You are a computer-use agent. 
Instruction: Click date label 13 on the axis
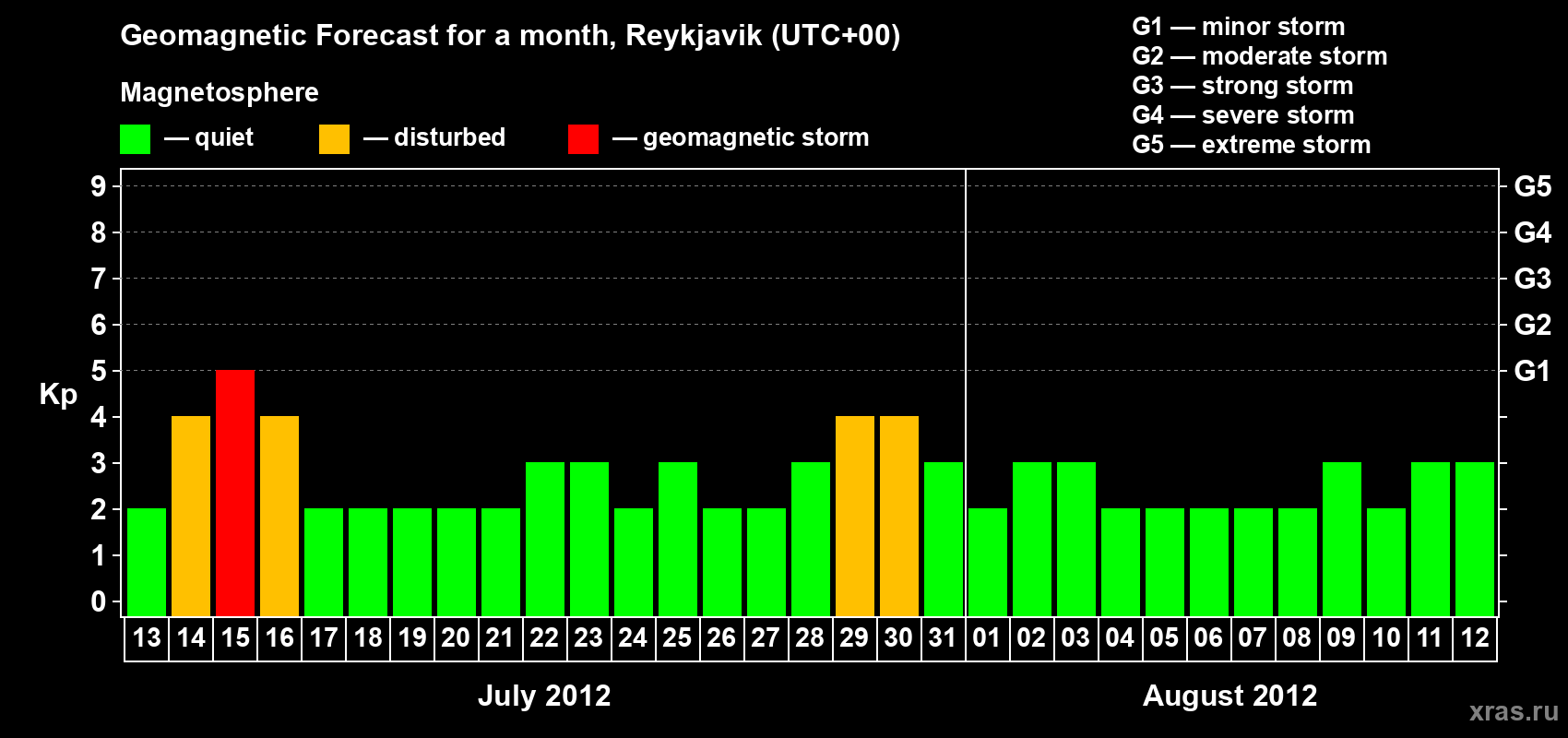click(147, 637)
